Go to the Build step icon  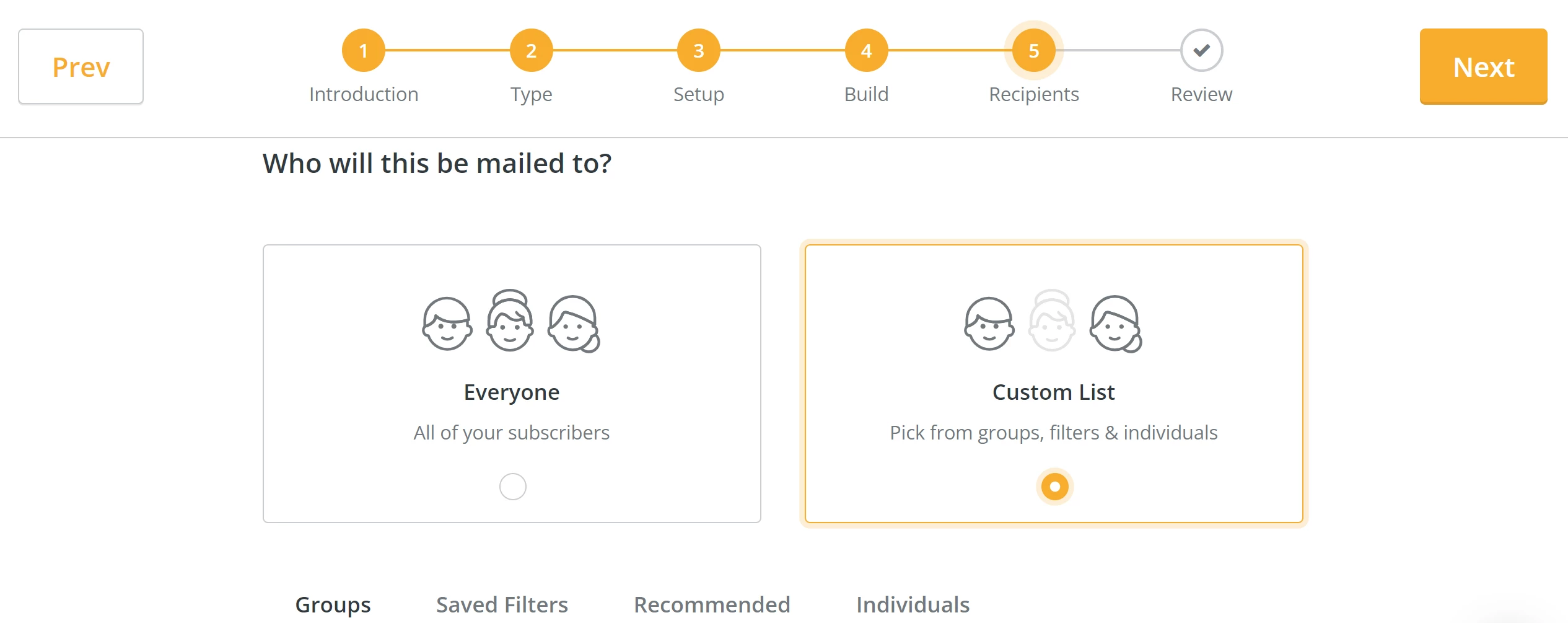click(865, 50)
